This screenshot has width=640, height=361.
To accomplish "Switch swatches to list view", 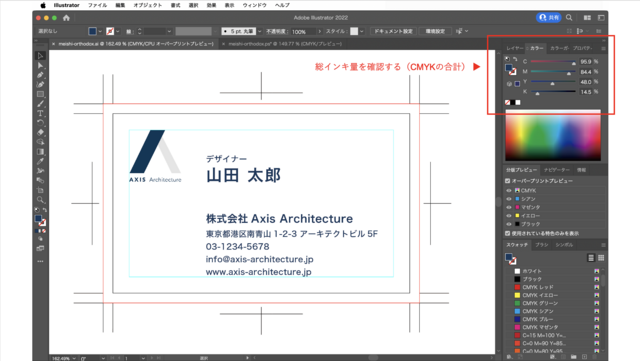I will [591, 258].
